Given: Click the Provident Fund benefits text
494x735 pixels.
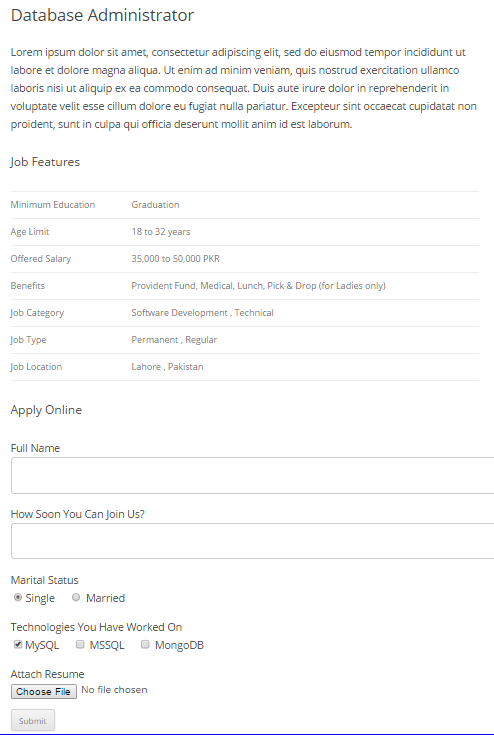Looking at the screenshot, I should (x=258, y=286).
